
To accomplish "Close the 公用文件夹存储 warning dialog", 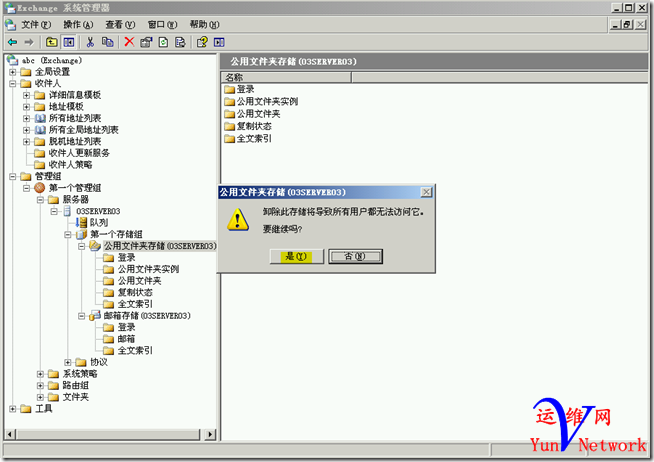I will coord(426,192).
